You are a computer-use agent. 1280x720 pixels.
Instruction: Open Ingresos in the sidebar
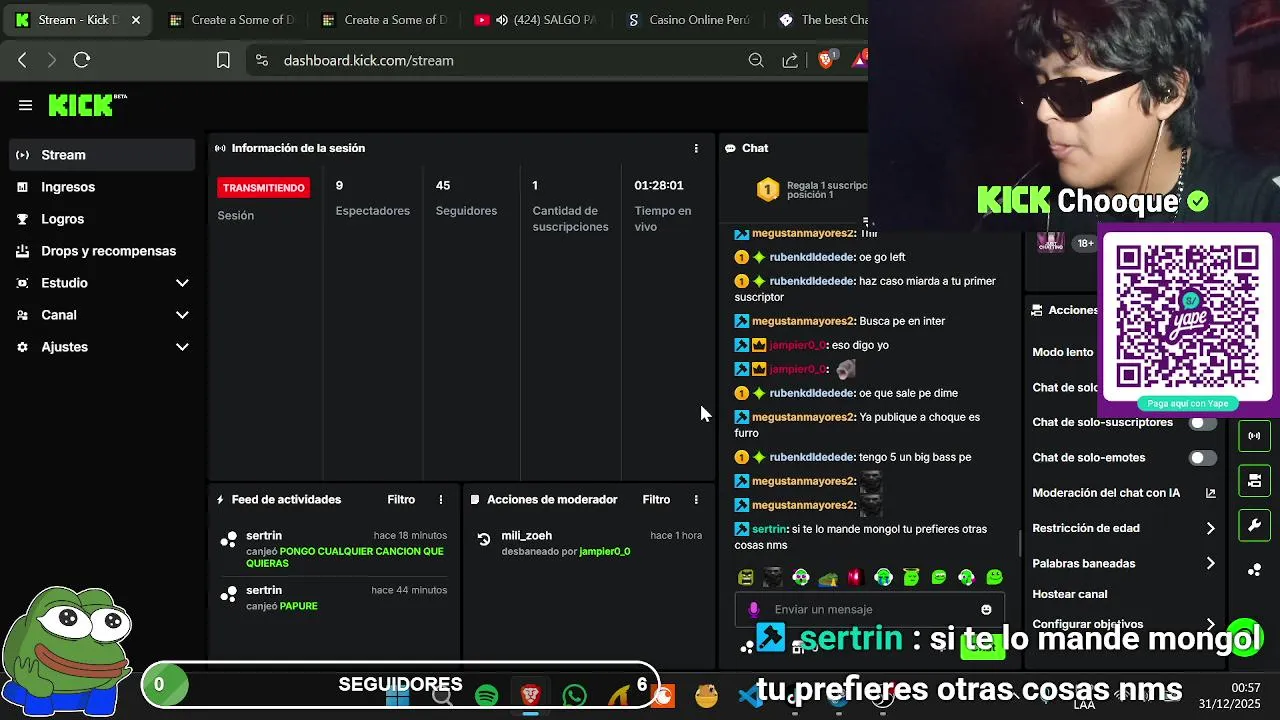pyautogui.click(x=102, y=187)
